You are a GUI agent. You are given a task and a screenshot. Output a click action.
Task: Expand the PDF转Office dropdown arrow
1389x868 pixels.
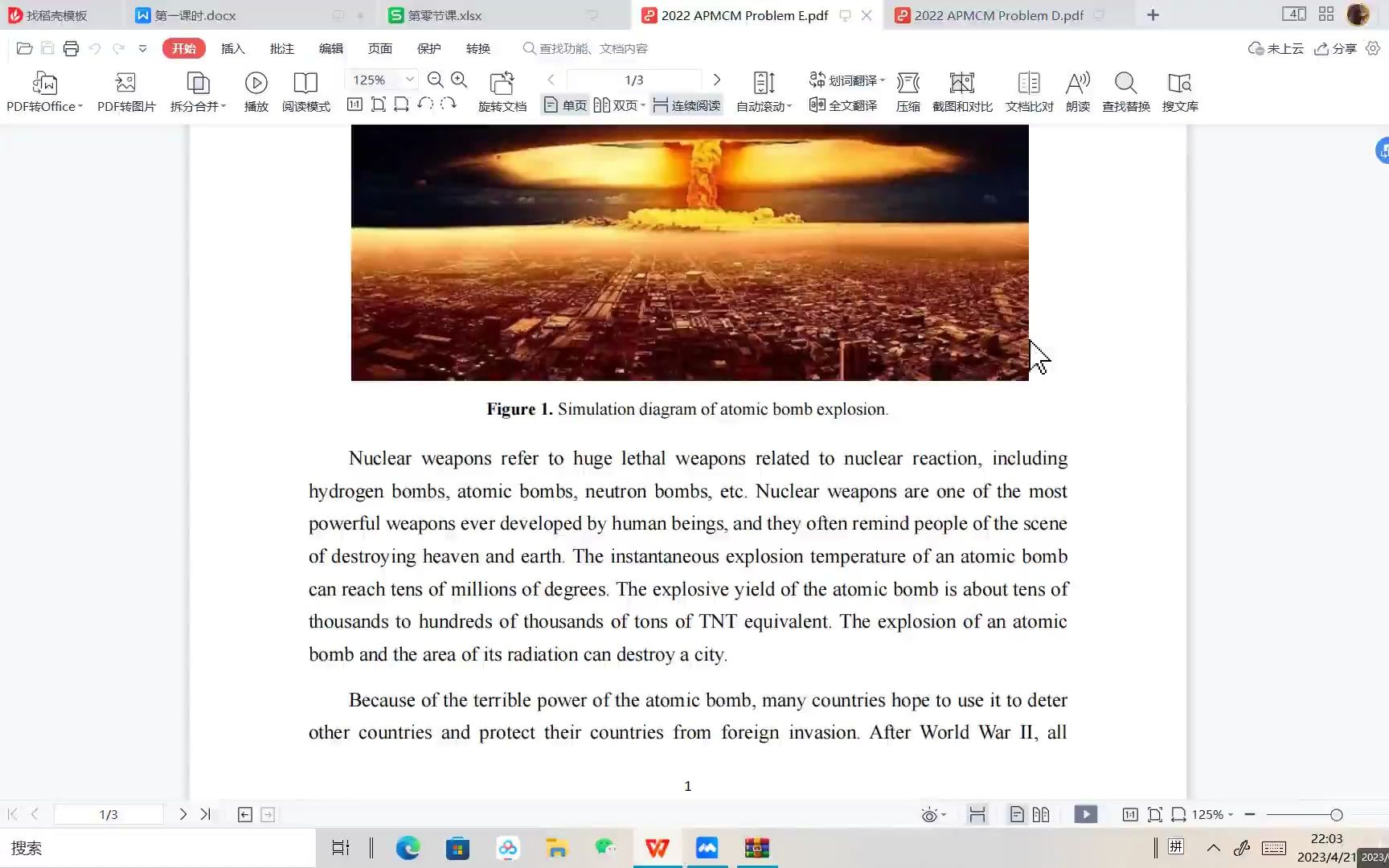80,106
